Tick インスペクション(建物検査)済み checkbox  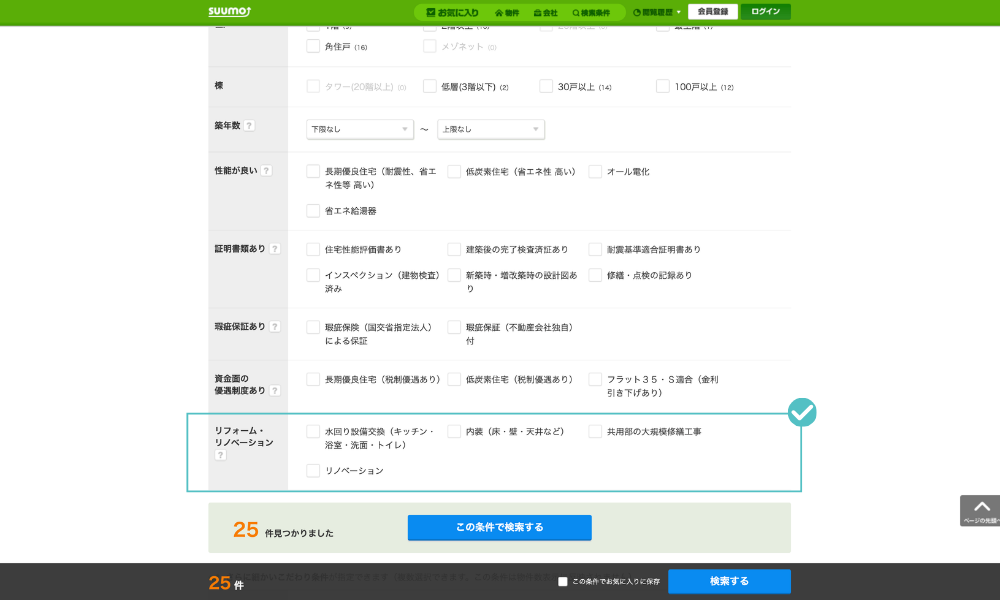(313, 275)
